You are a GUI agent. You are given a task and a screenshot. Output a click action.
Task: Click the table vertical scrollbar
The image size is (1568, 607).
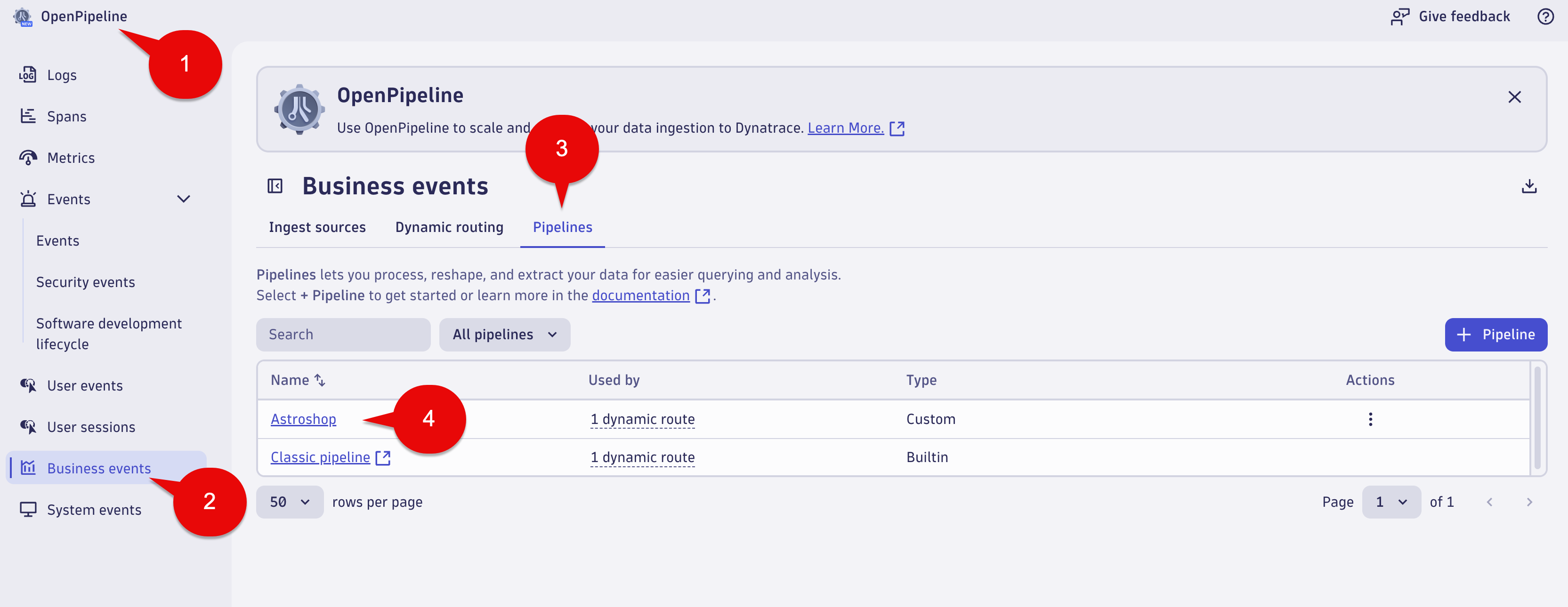click(x=1537, y=418)
